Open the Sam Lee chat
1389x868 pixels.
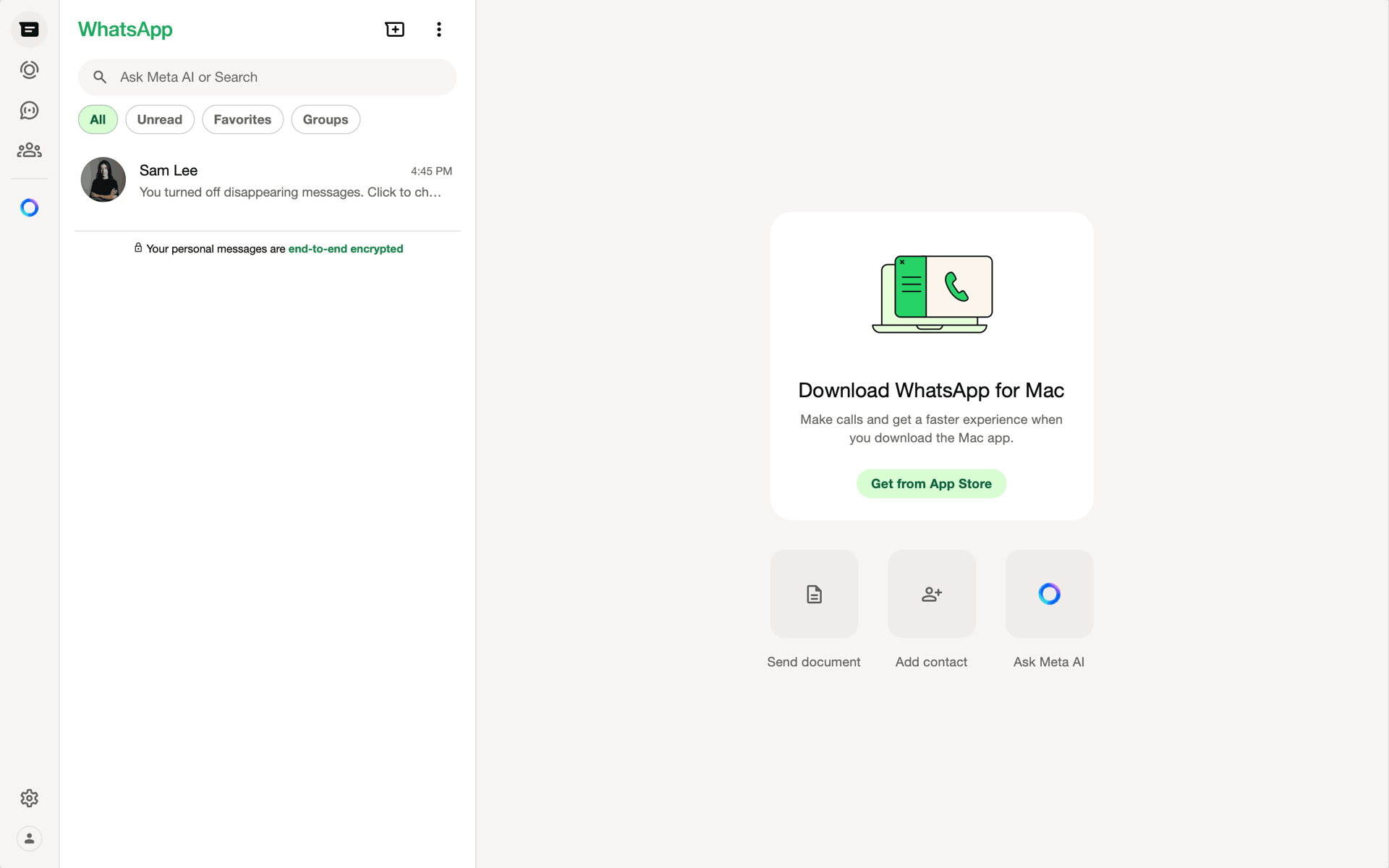point(268,180)
